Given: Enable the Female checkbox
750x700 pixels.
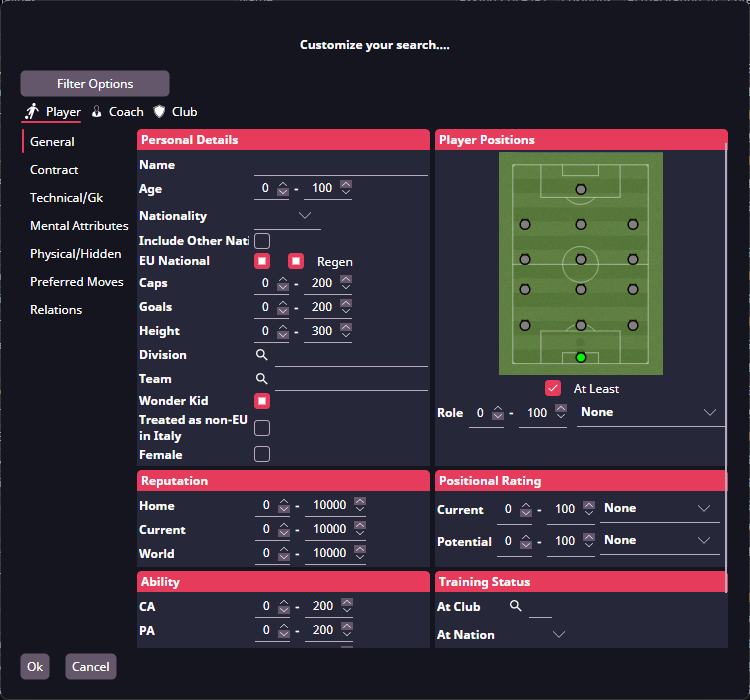Looking at the screenshot, I should [x=262, y=455].
